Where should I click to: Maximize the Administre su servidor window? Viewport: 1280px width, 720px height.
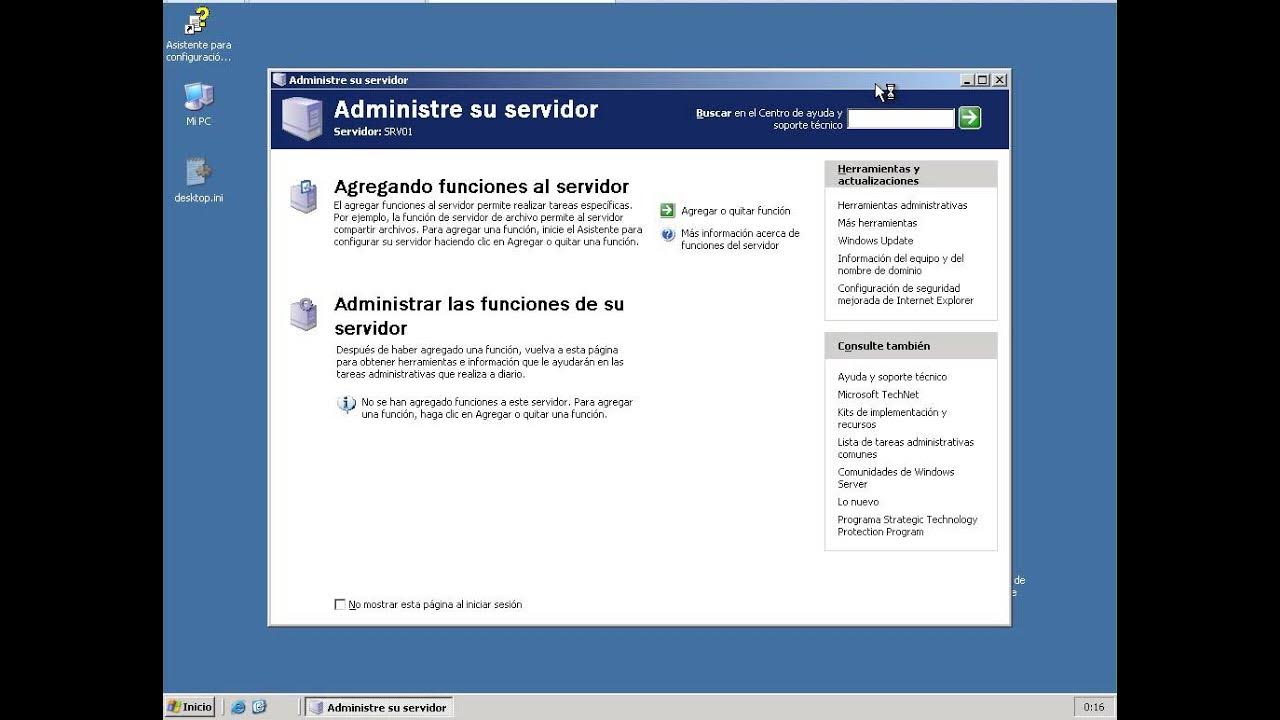(982, 80)
